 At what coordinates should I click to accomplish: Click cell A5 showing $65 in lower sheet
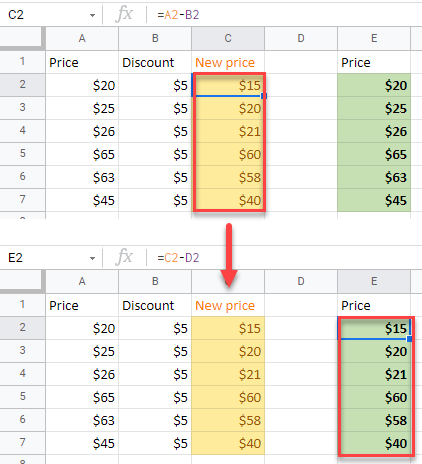coord(82,397)
